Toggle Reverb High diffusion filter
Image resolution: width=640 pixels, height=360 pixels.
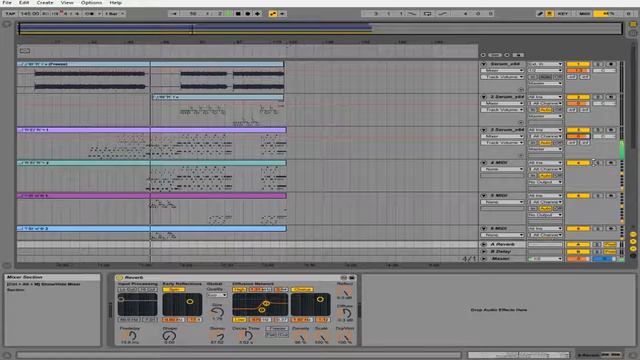tap(239, 289)
